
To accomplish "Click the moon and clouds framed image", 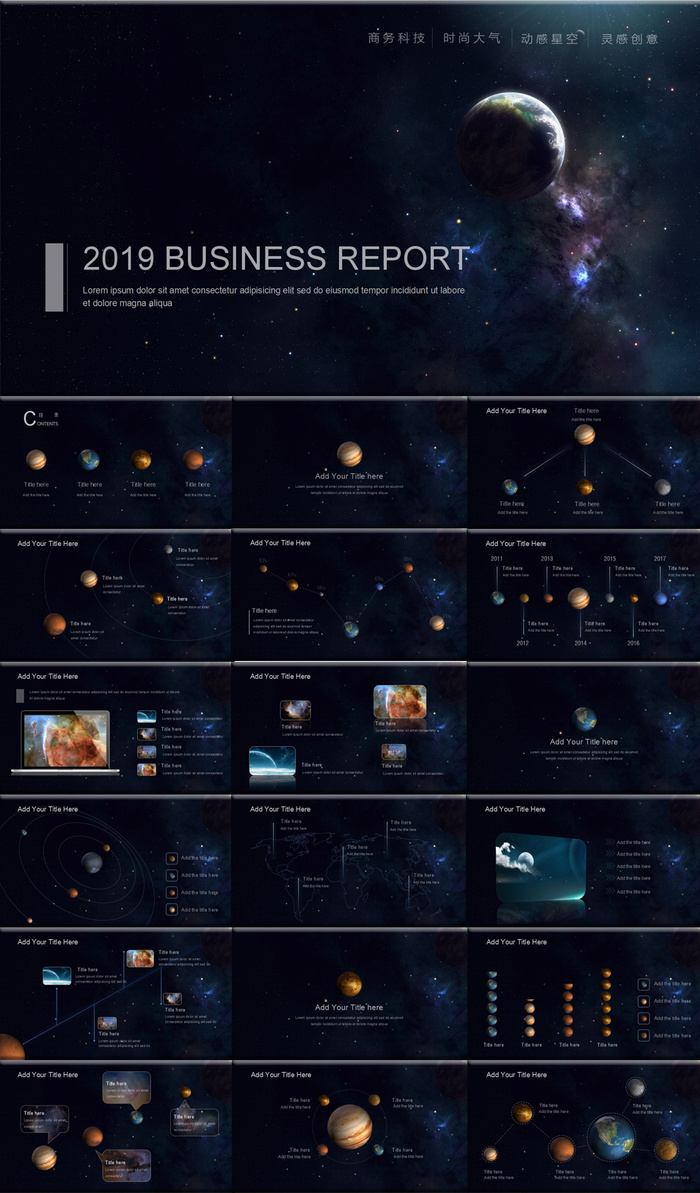I will tap(541, 867).
